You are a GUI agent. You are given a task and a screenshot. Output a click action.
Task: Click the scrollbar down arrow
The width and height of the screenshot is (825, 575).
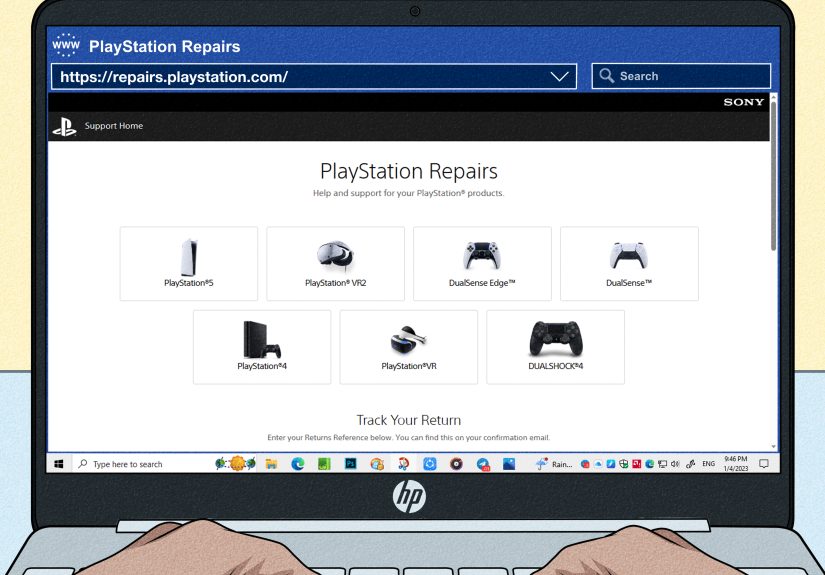[x=773, y=447]
